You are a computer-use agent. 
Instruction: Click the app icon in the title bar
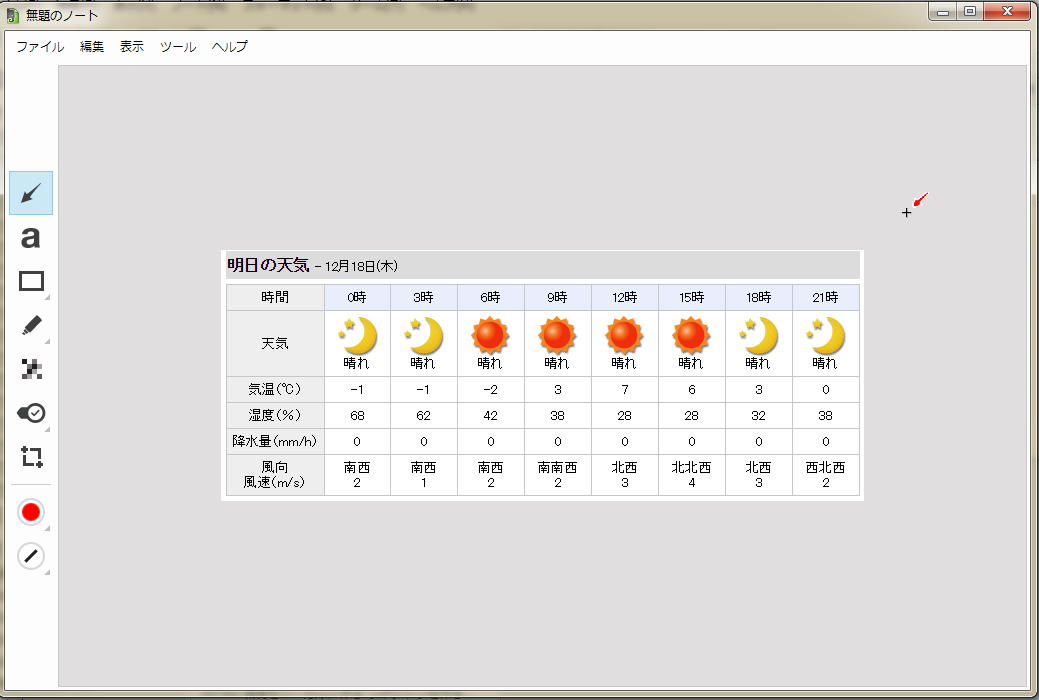(11, 12)
